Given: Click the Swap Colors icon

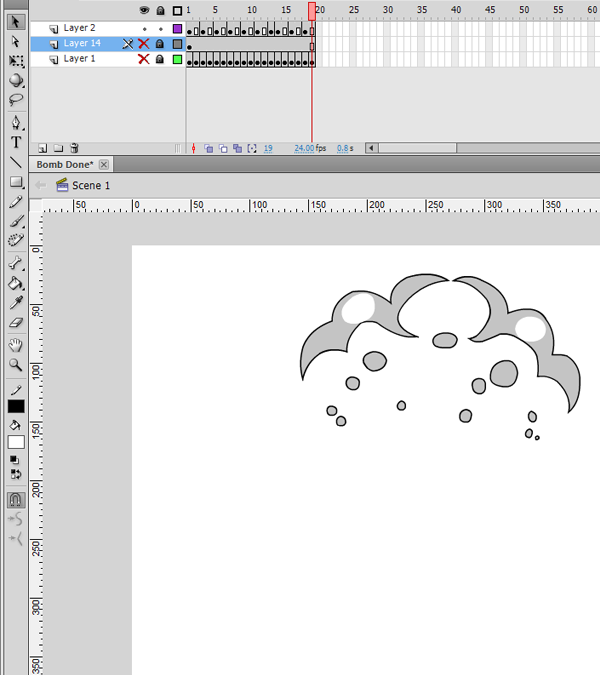Looking at the screenshot, I should pos(15,474).
